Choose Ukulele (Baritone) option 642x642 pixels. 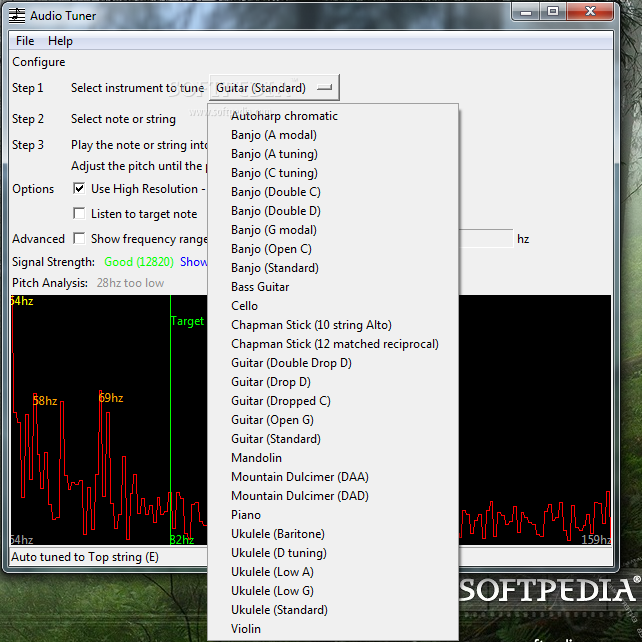tap(333, 534)
